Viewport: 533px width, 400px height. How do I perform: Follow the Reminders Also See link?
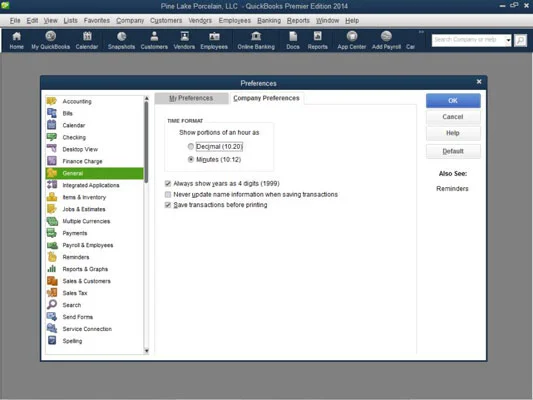(452, 189)
